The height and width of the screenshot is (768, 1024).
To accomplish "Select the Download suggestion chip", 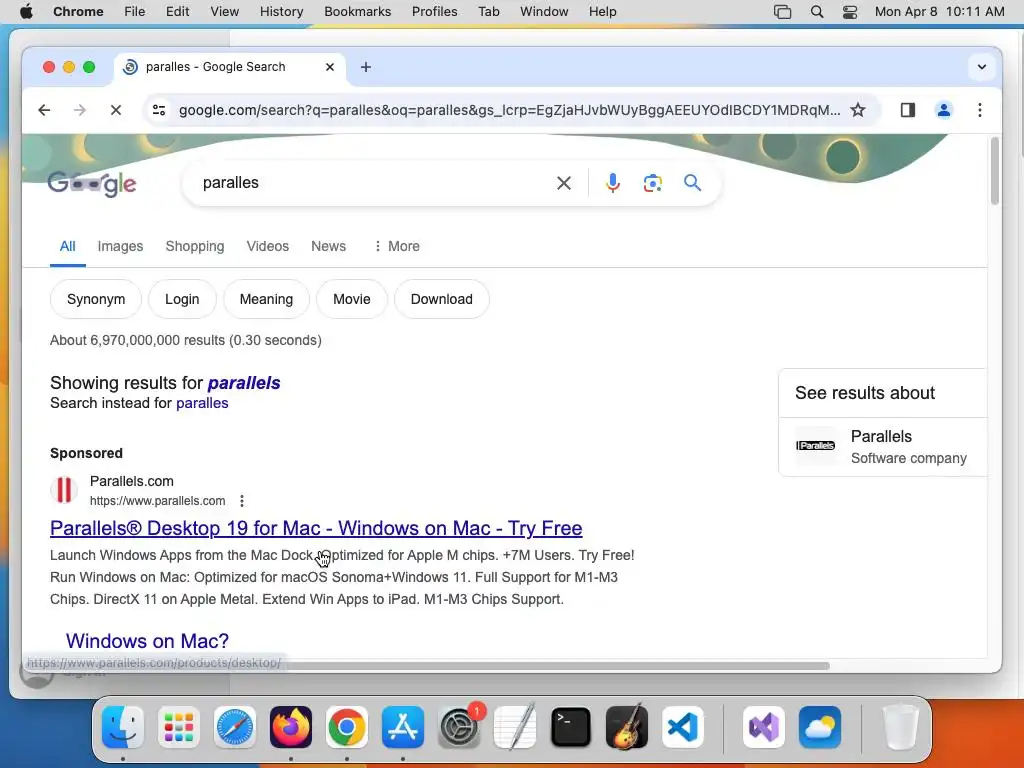I will point(441,299).
